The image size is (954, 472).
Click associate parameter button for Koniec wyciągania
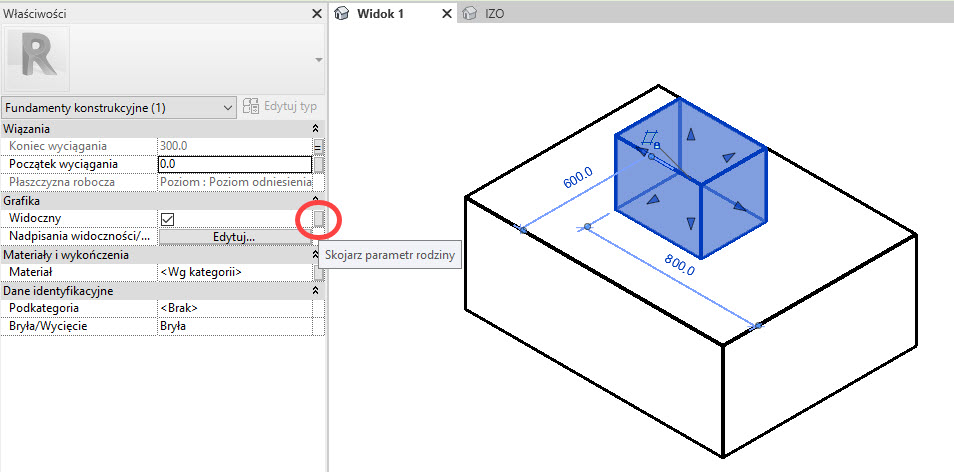pos(318,146)
